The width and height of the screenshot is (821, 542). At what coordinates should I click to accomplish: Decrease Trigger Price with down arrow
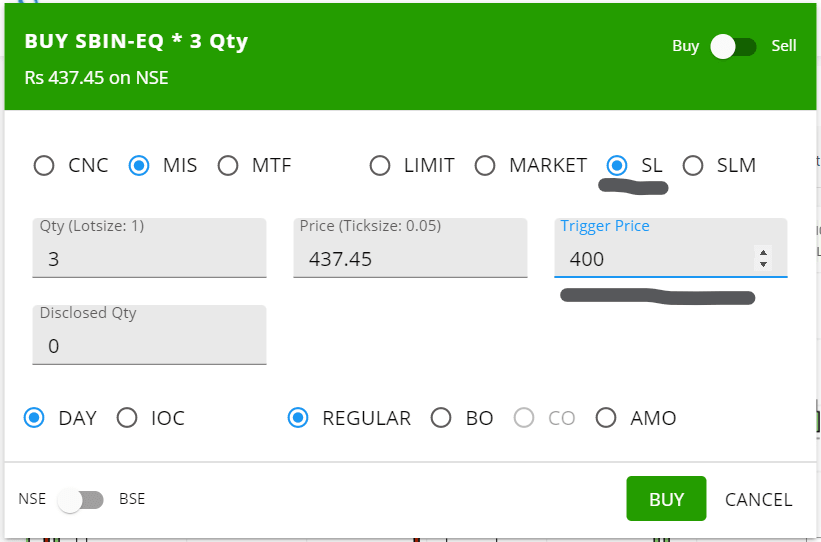click(x=763, y=264)
